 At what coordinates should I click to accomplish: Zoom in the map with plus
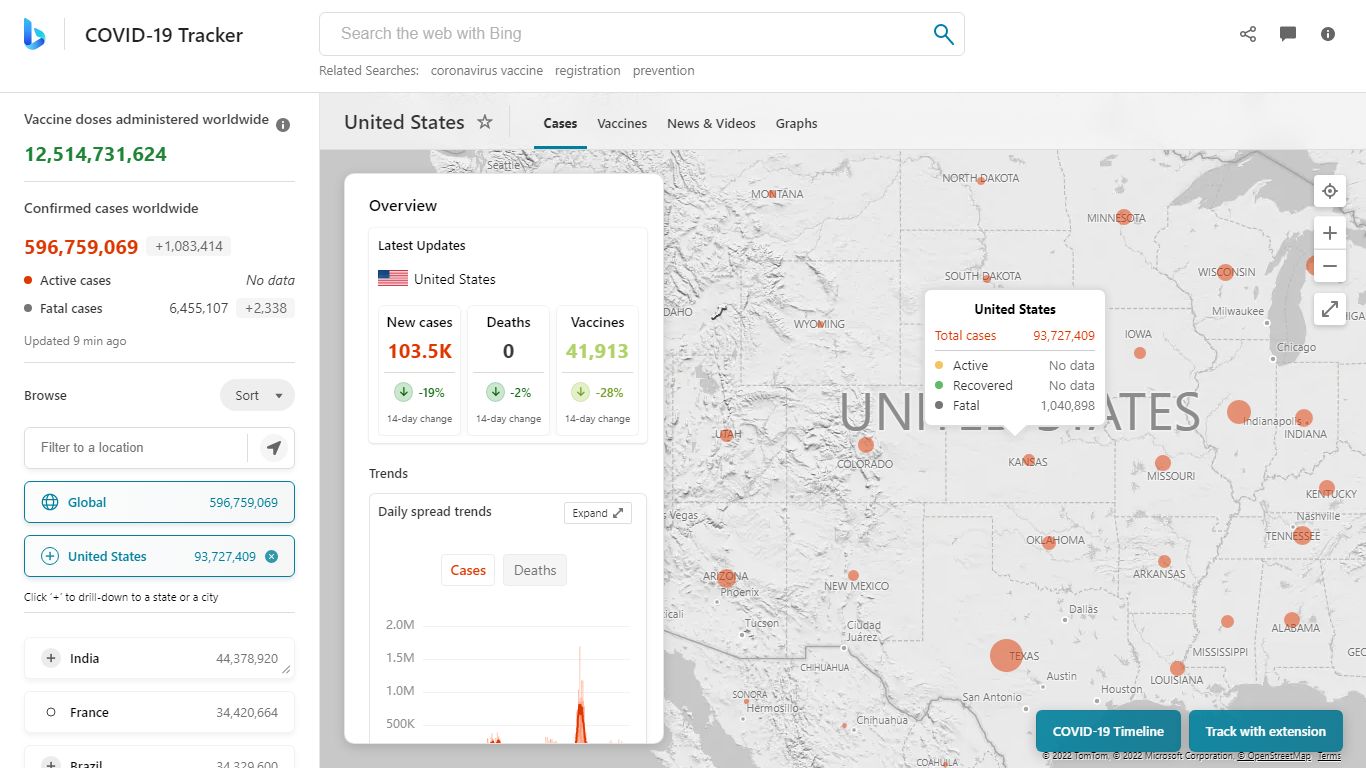click(x=1329, y=233)
